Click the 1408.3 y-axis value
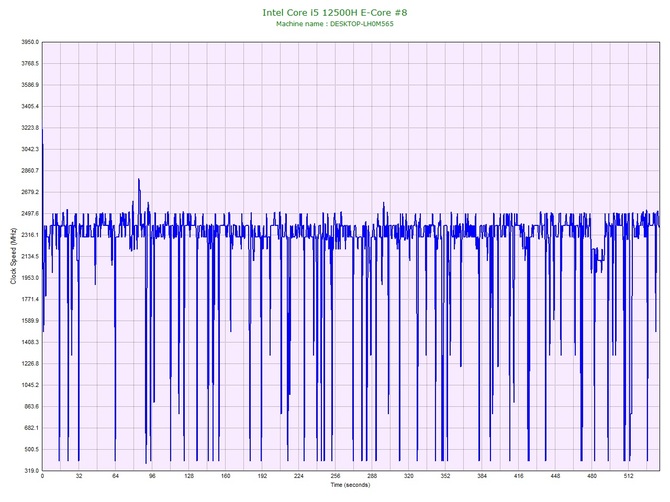 [30, 342]
